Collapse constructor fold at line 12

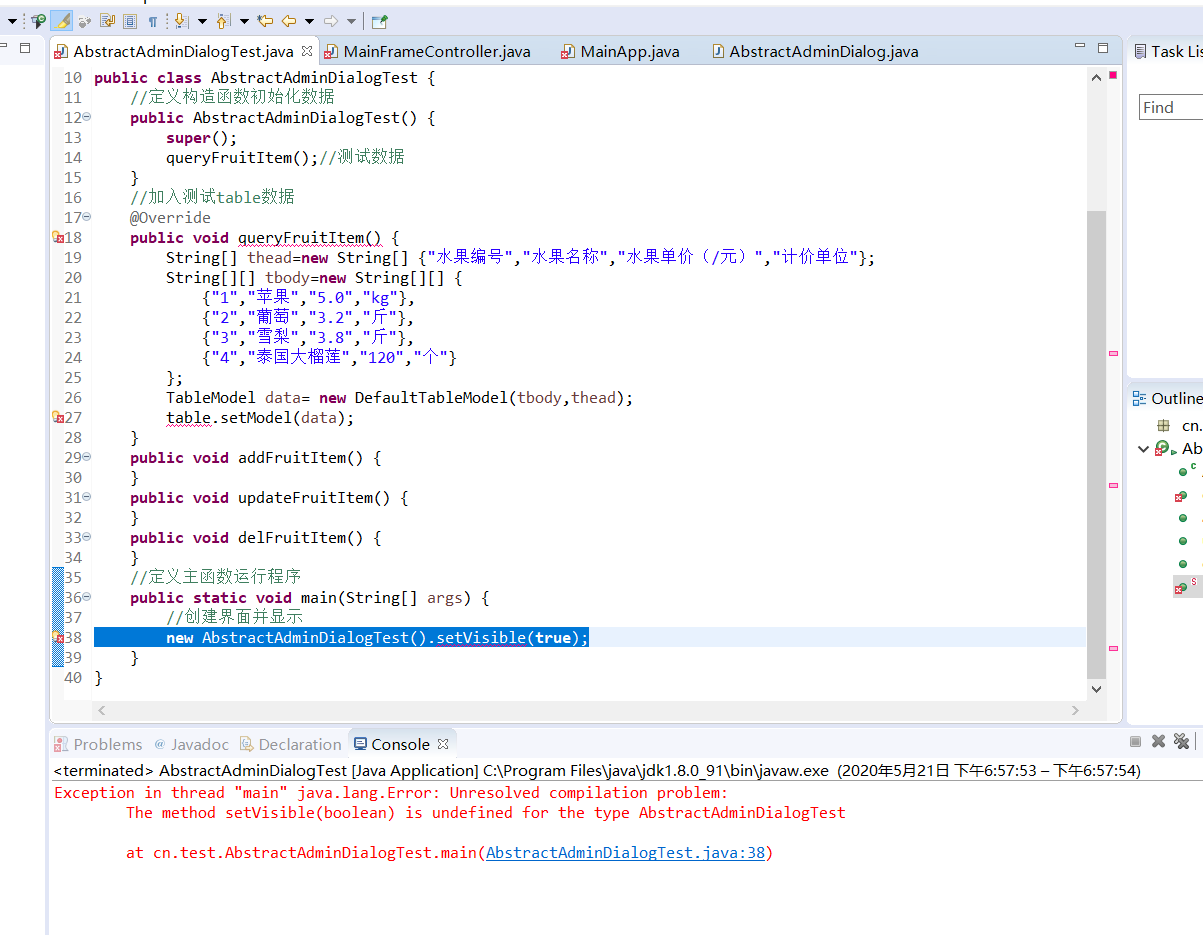coord(86,117)
